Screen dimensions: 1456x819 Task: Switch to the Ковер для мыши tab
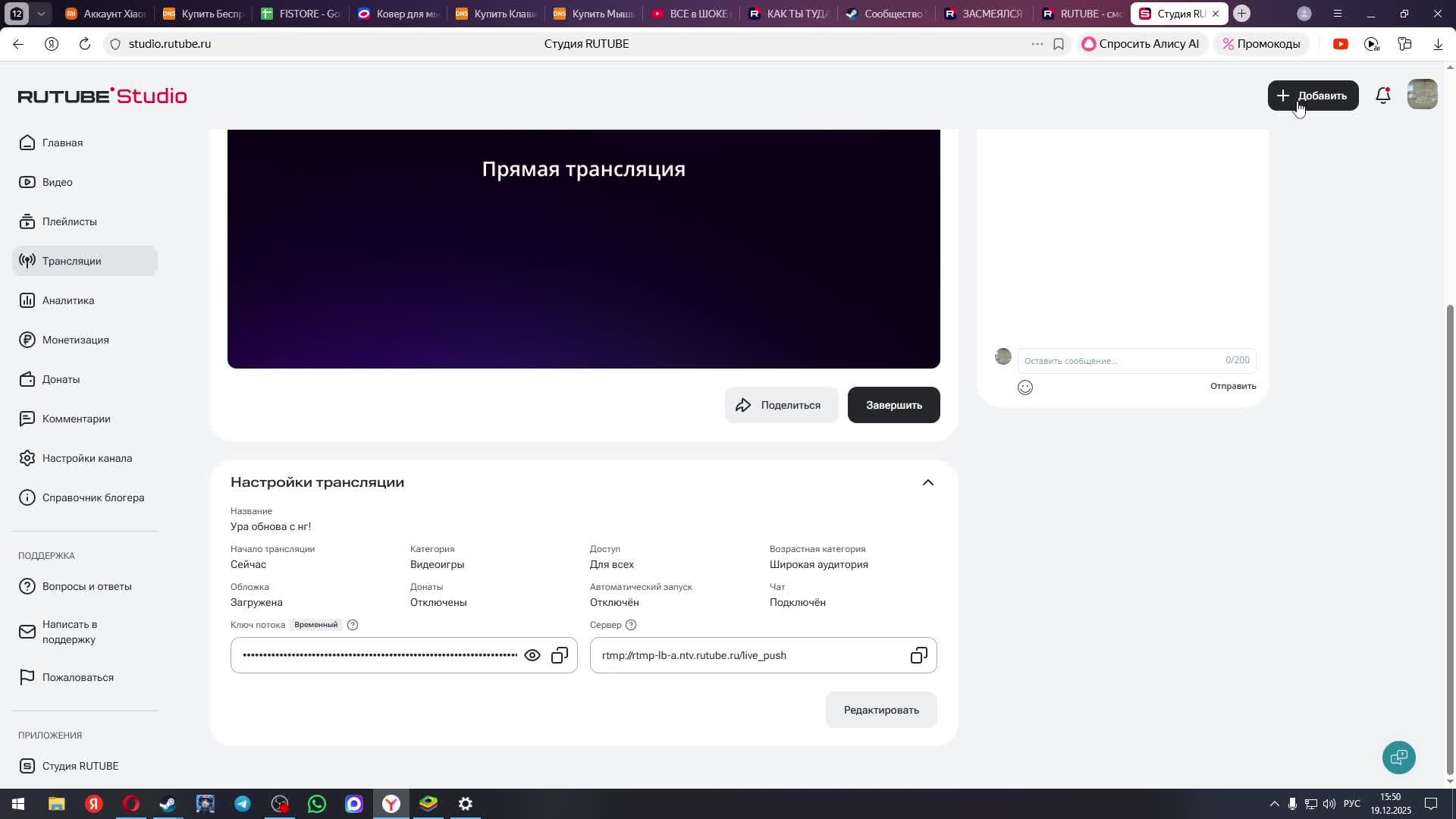pyautogui.click(x=399, y=14)
